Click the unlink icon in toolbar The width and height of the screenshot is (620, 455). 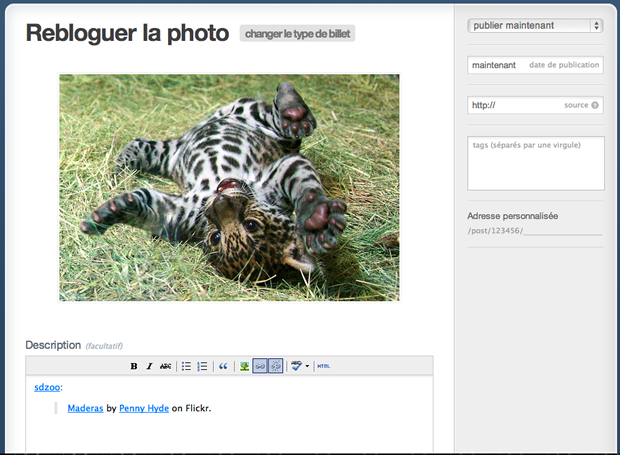click(276, 366)
